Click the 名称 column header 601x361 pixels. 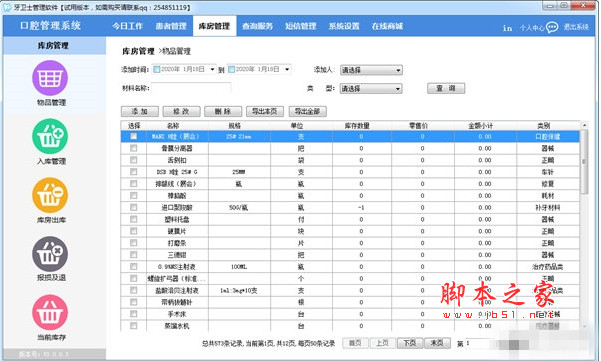(172, 126)
